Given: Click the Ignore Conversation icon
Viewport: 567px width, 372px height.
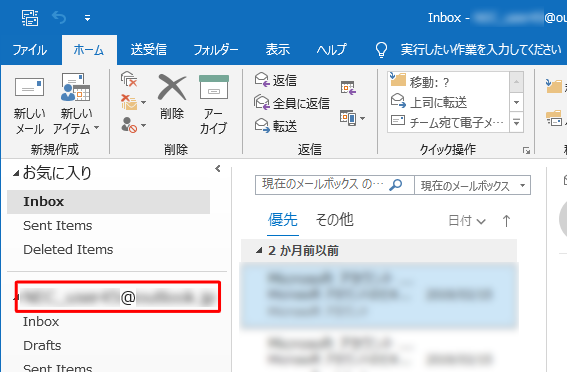Looking at the screenshot, I should coord(129,79).
